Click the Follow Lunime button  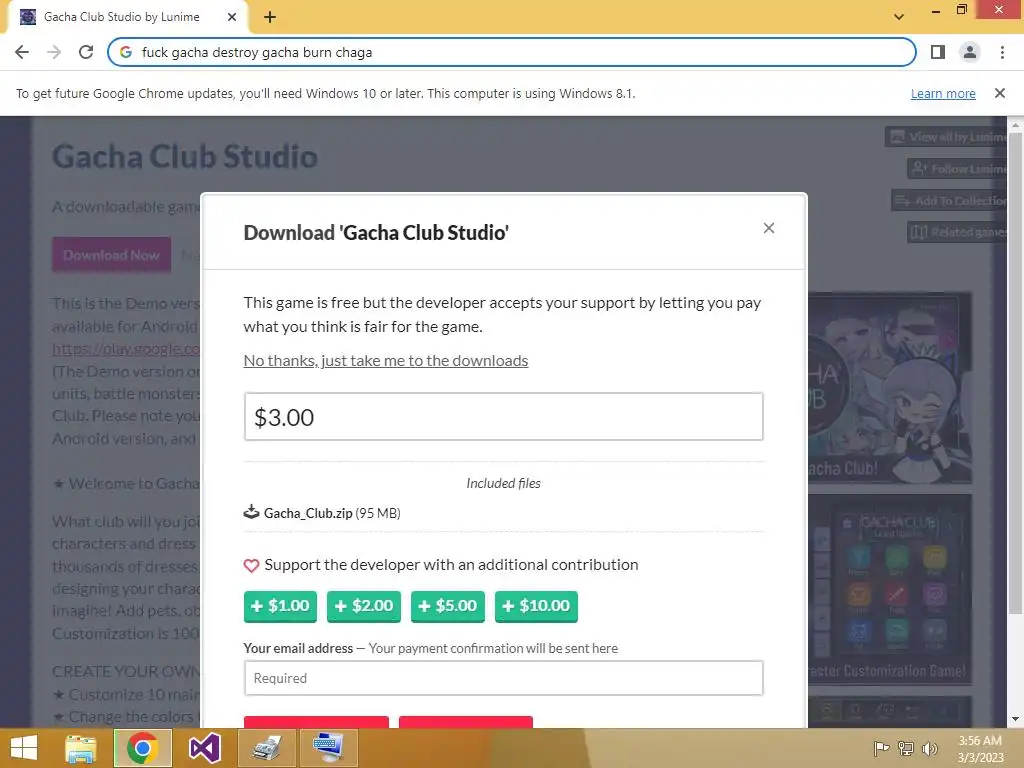tap(957, 169)
